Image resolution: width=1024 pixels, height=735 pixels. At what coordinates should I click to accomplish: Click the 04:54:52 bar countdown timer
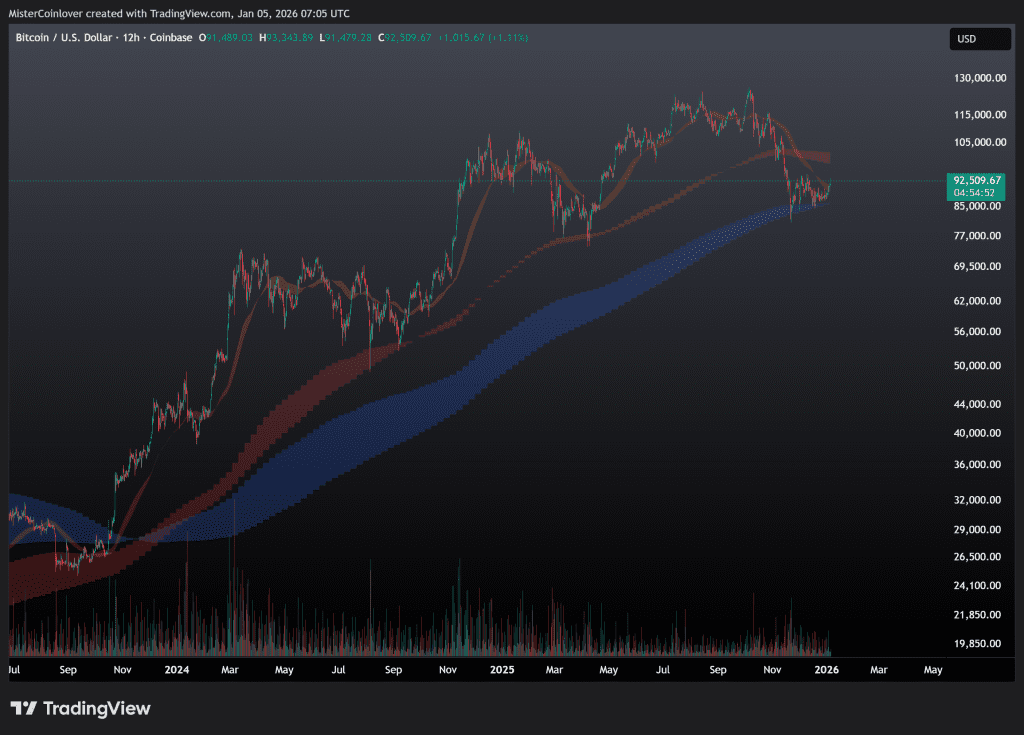pos(974,193)
